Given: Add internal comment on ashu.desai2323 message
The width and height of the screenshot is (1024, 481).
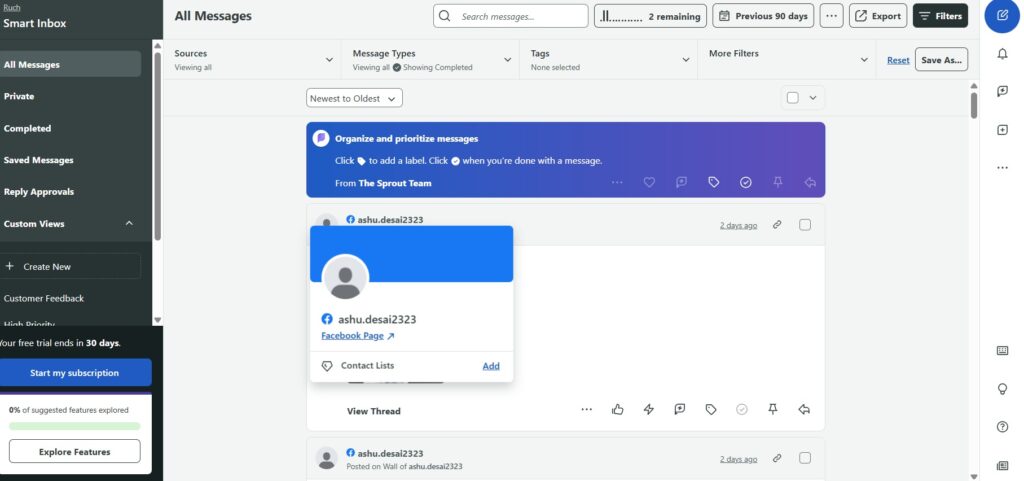Looking at the screenshot, I should 680,409.
